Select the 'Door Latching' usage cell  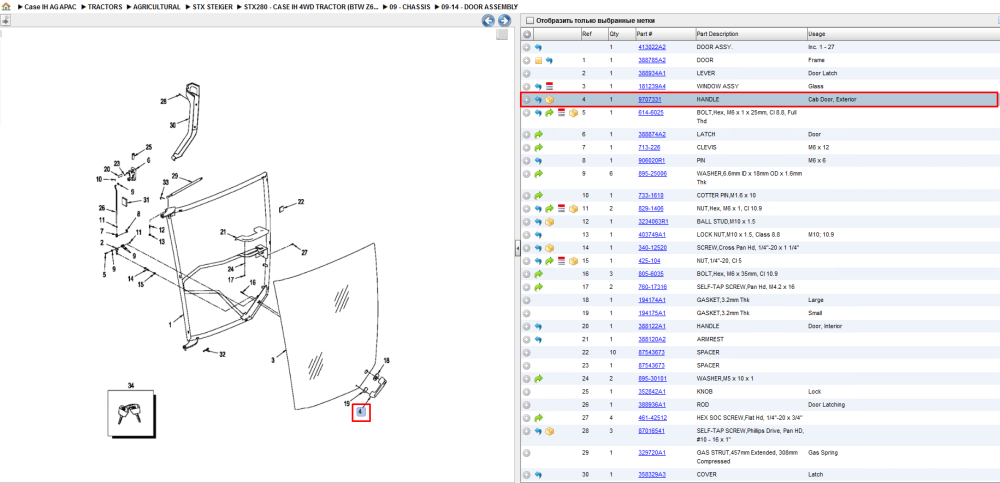[826, 405]
